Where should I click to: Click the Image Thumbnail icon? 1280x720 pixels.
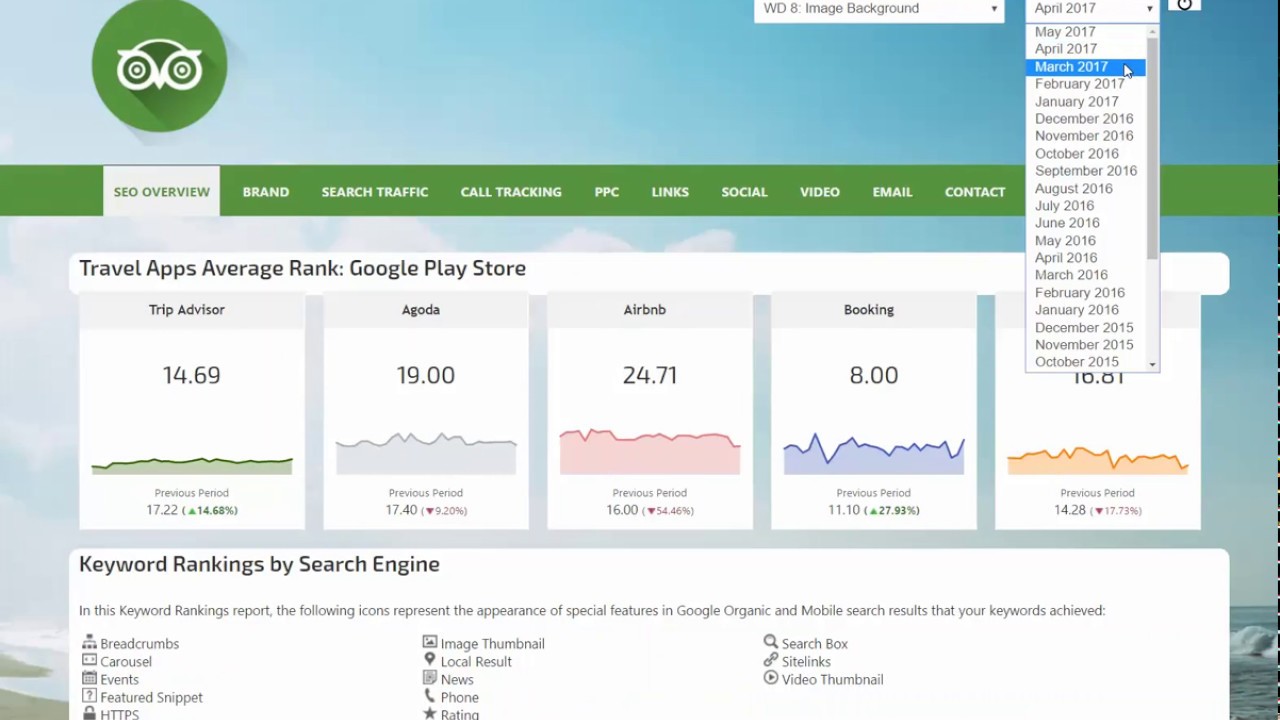[x=430, y=642]
